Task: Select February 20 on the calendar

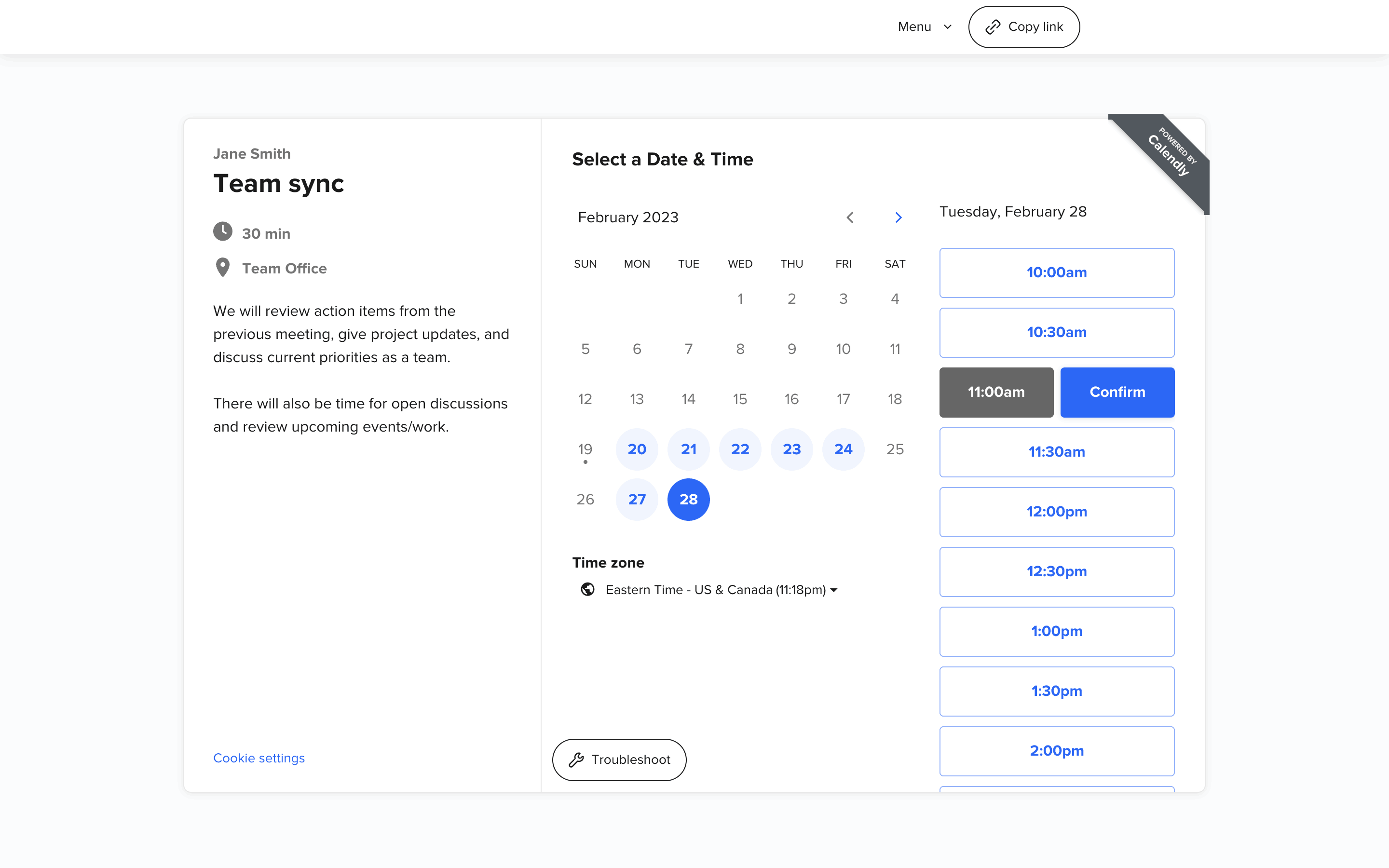Action: (637, 449)
